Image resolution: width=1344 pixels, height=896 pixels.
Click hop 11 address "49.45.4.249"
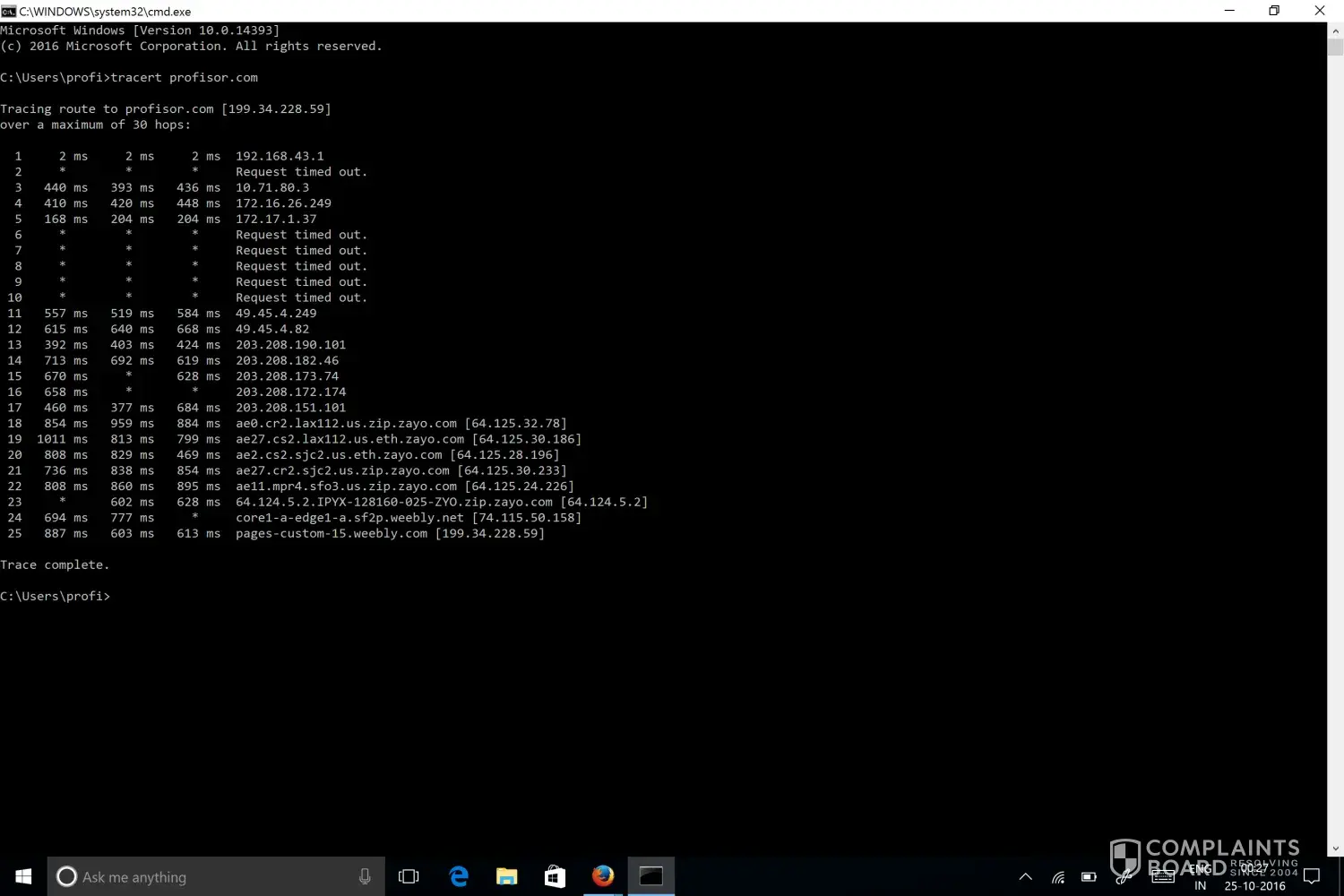point(276,314)
